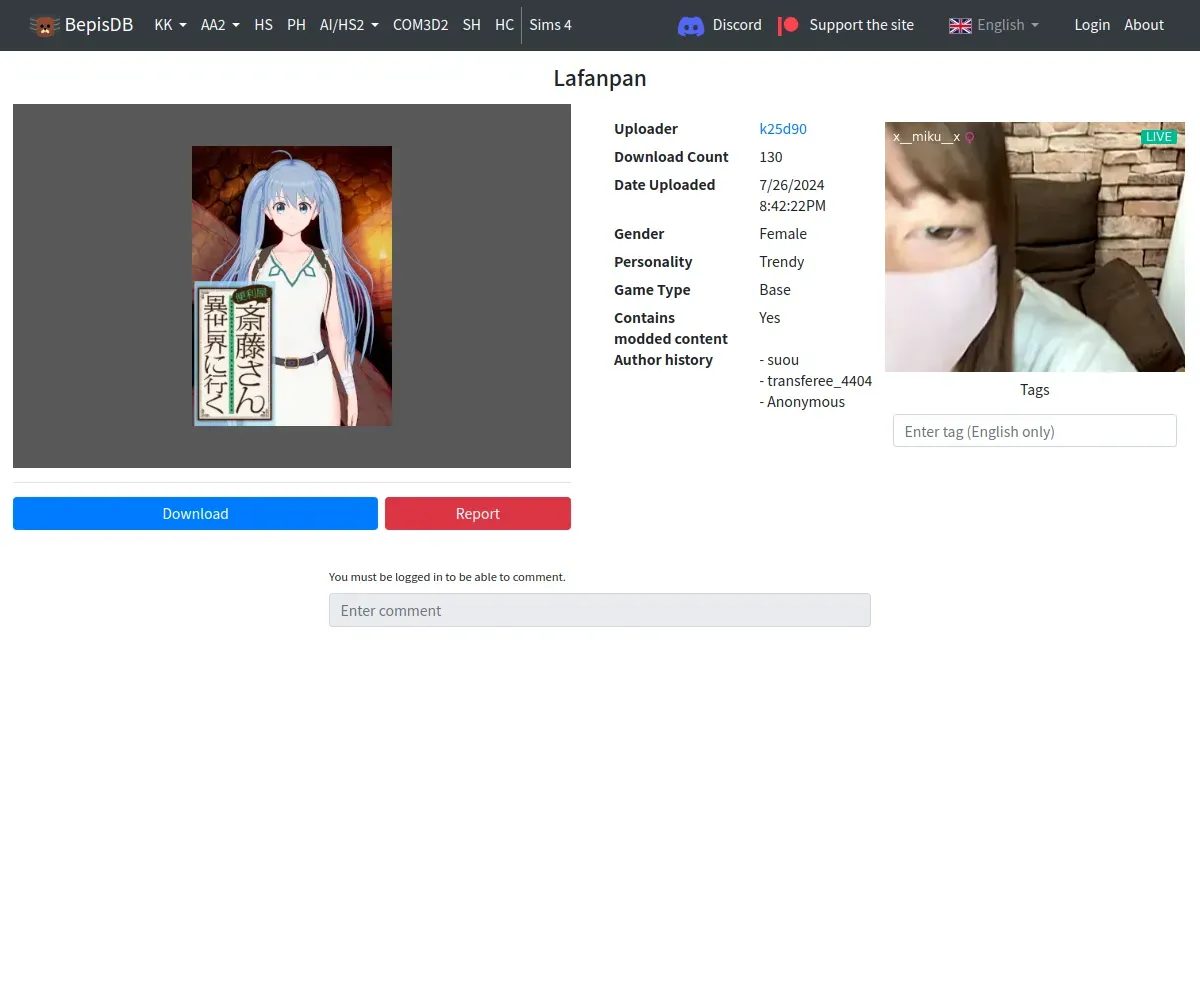Expand the AA2 dropdown menu
The image size is (1200, 1000).
(x=220, y=25)
